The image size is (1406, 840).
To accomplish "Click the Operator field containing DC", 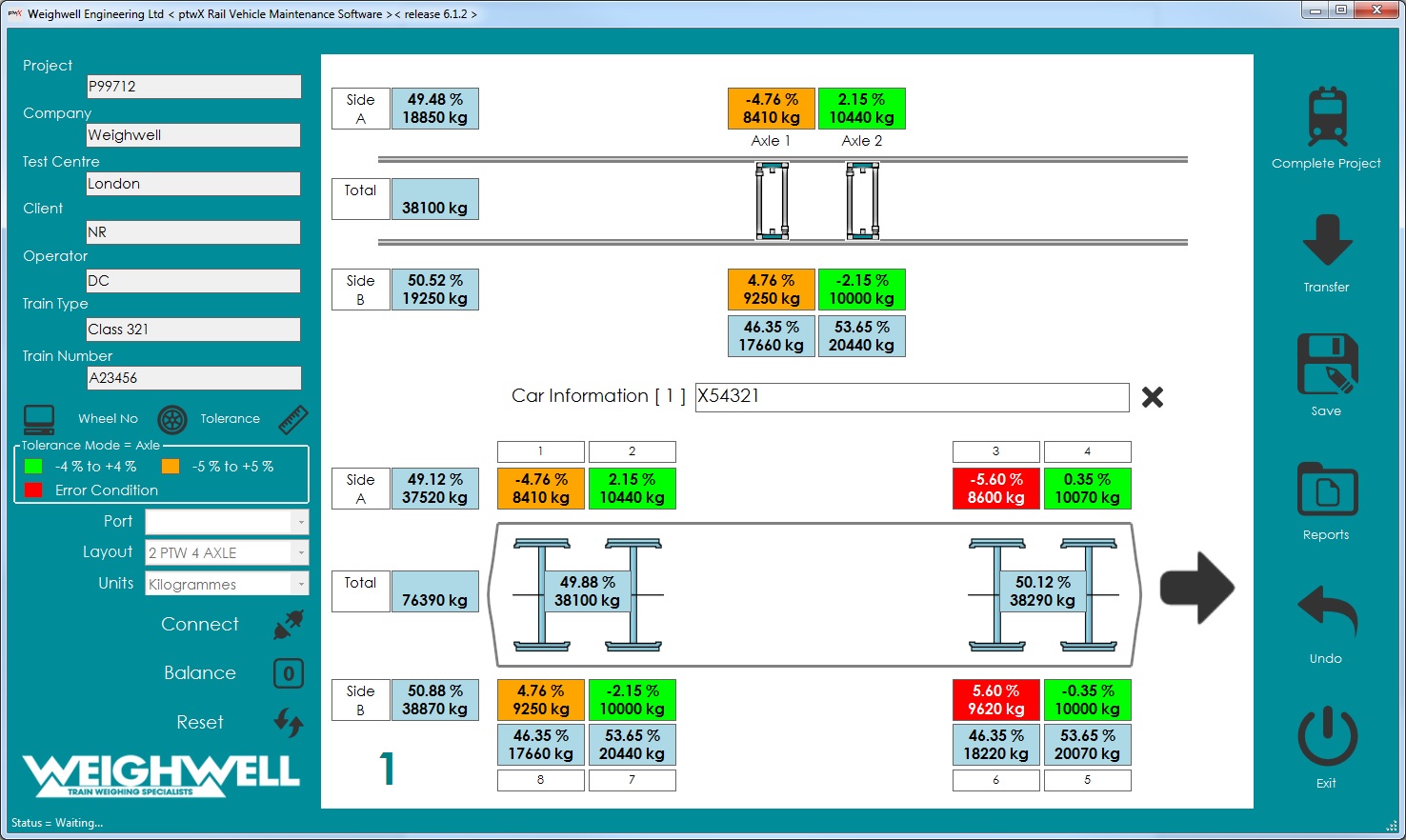I will point(193,281).
